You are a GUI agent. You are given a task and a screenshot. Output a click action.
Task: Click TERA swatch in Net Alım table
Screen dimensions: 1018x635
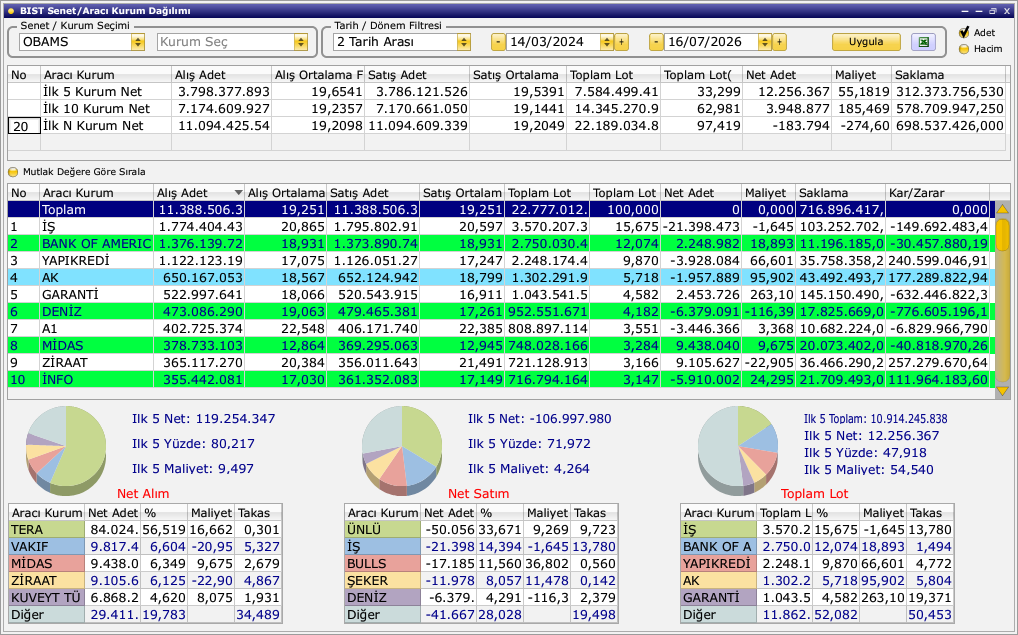click(47, 530)
